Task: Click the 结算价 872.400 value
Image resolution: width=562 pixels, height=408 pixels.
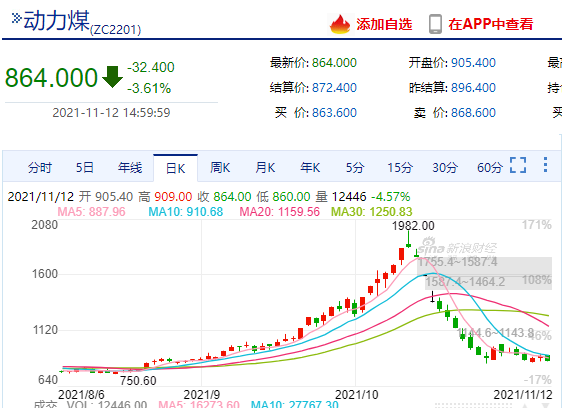Action: point(334,87)
